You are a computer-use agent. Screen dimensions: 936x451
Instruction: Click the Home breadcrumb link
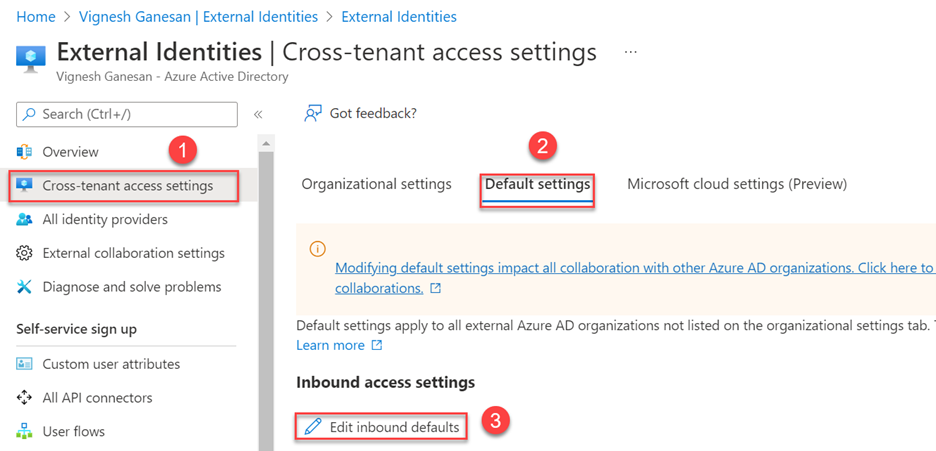[36, 17]
